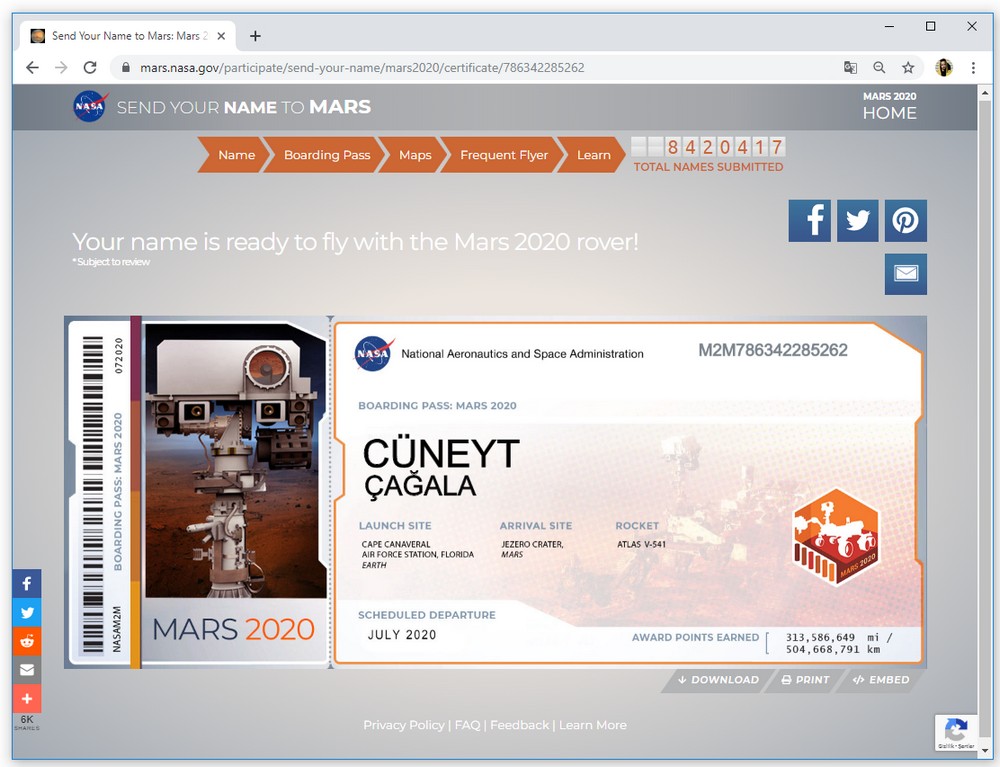Email boarding pass using envelope icon
This screenshot has width=1000, height=767.
tap(905, 274)
